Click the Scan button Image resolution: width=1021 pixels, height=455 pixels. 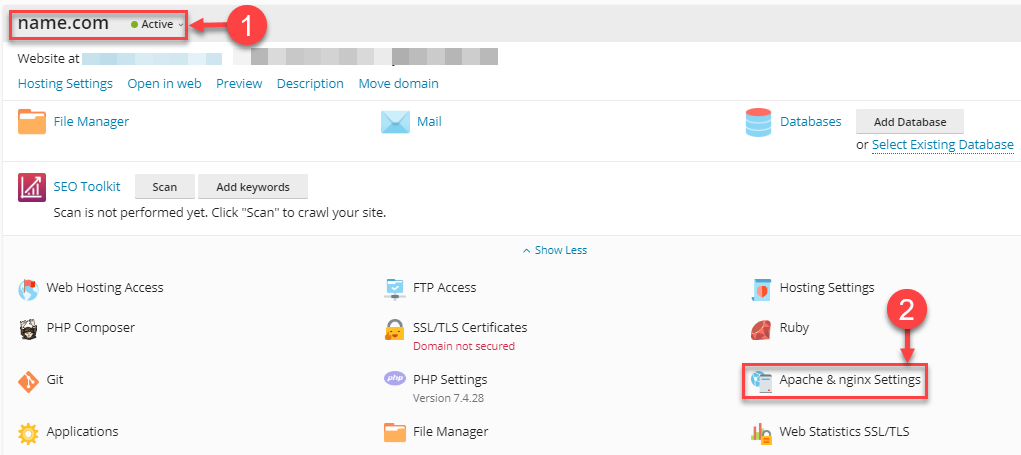click(165, 187)
